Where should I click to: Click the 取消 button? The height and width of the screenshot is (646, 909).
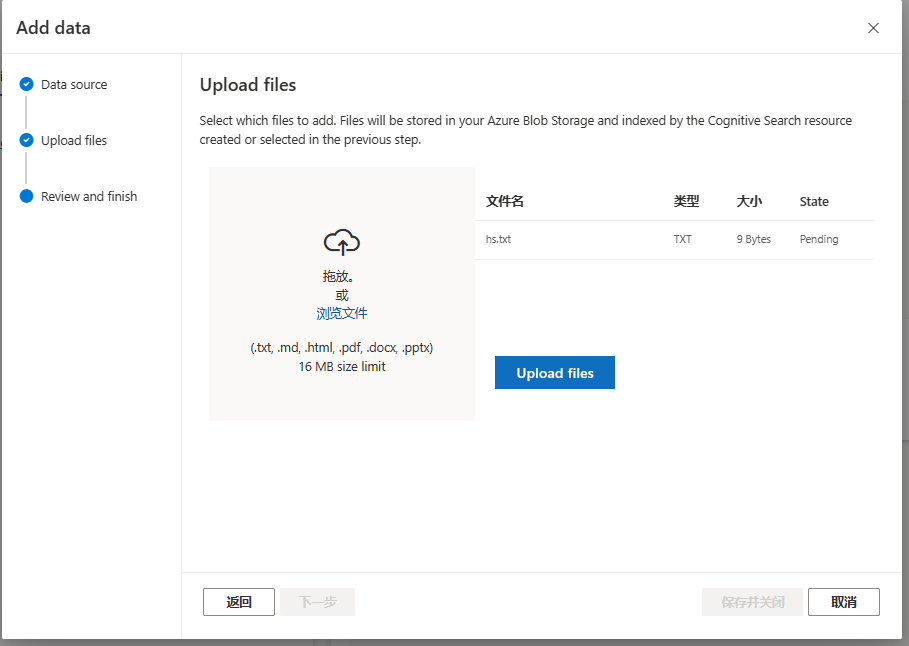point(843,601)
